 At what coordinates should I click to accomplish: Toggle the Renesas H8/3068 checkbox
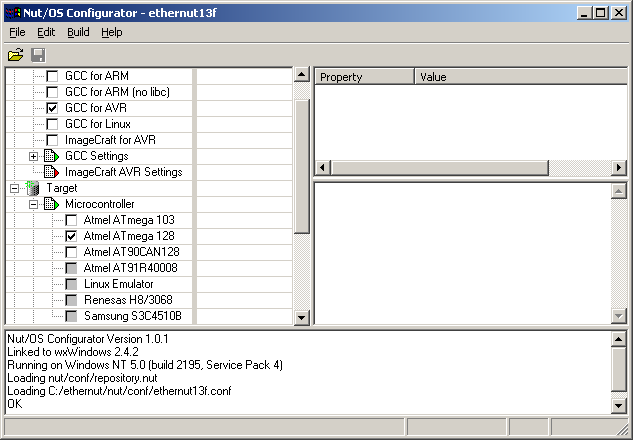coord(71,300)
